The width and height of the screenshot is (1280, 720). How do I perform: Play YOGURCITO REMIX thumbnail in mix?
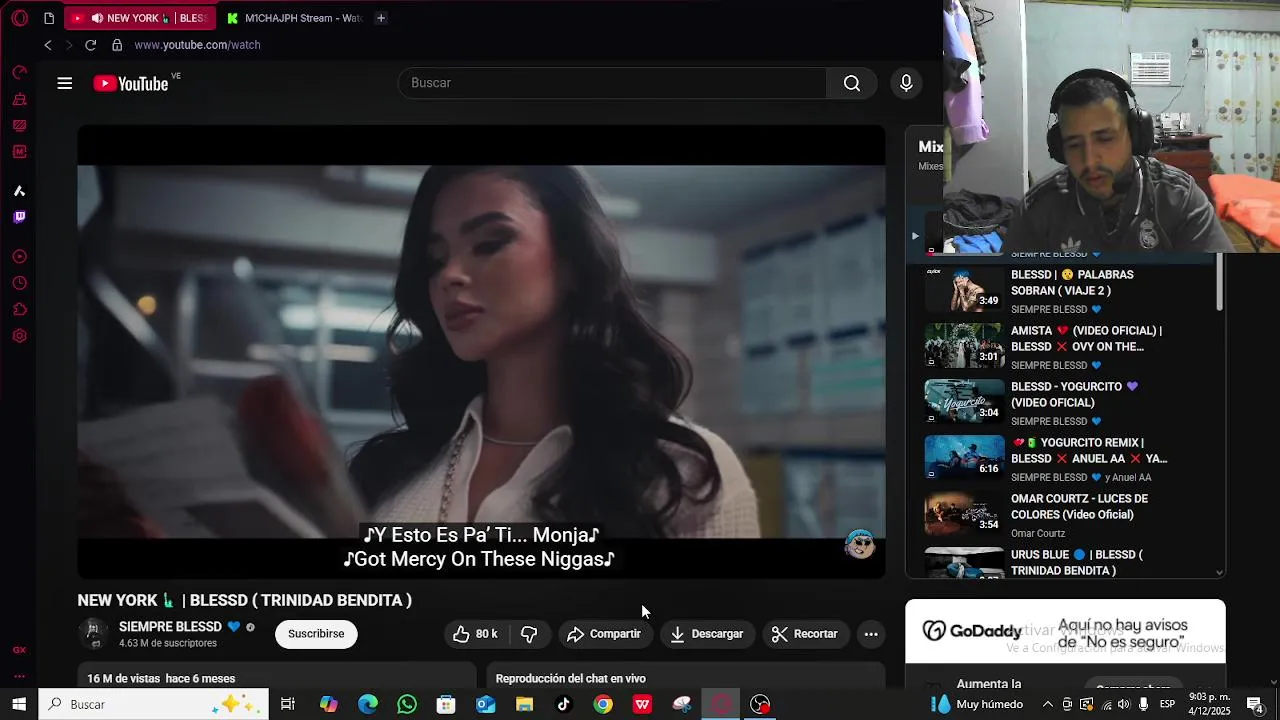[x=964, y=458]
